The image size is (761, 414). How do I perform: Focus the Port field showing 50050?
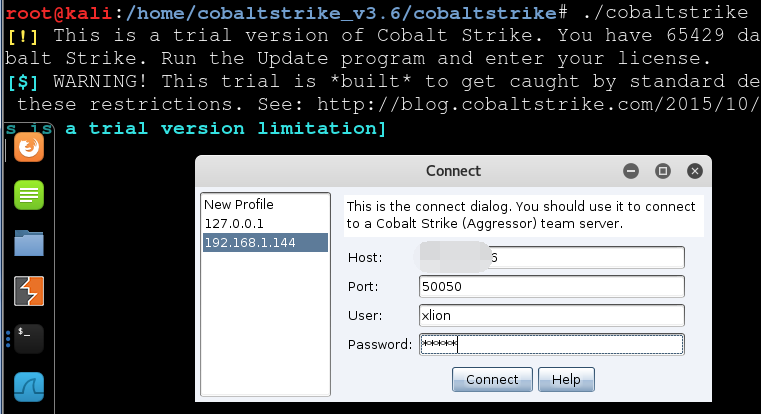pos(552,286)
